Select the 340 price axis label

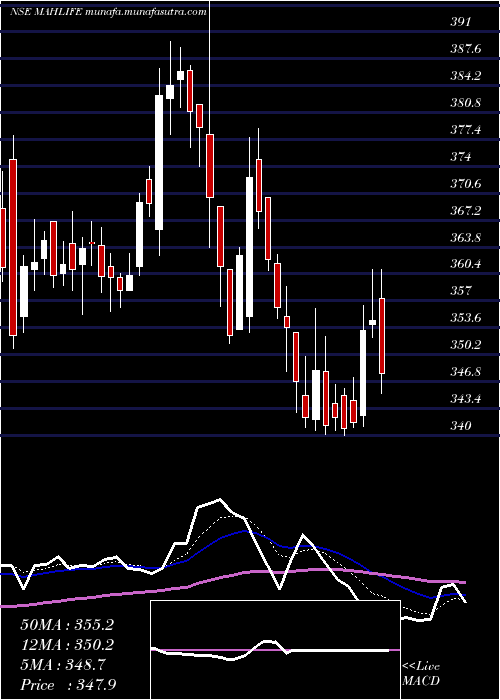(460, 425)
